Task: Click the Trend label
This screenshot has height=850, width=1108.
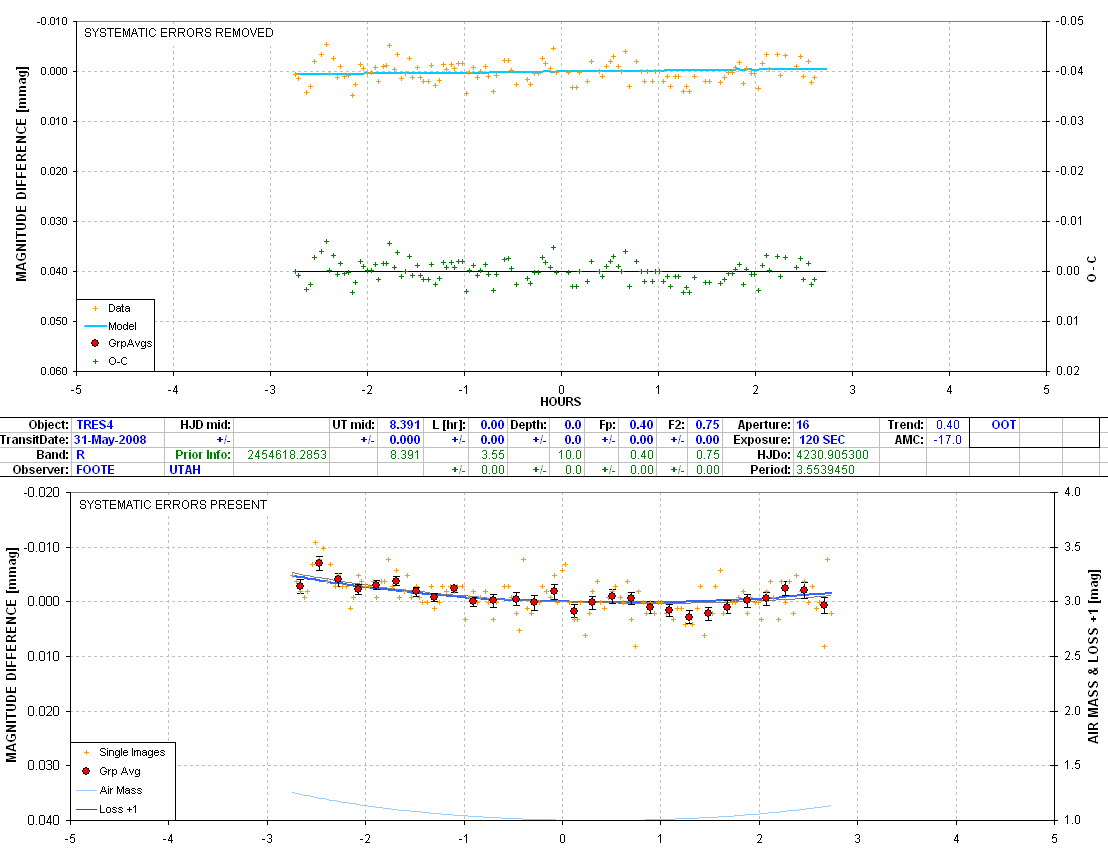Action: click(x=905, y=425)
